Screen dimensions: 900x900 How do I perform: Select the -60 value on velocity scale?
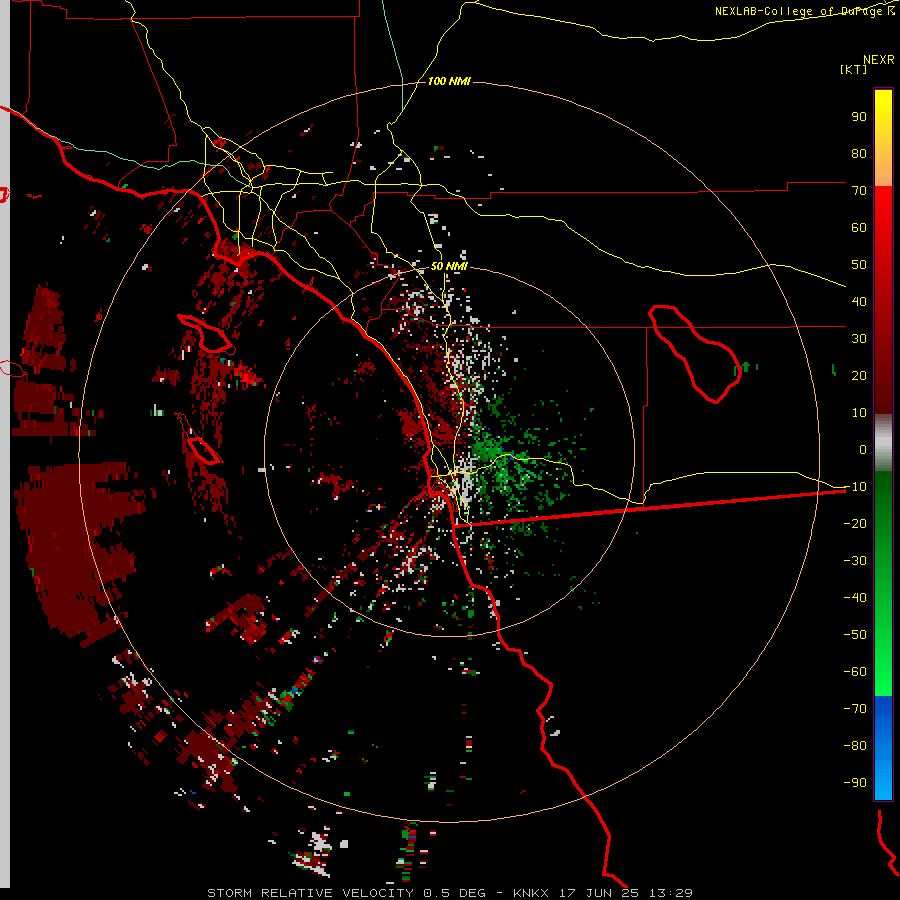[x=855, y=672]
